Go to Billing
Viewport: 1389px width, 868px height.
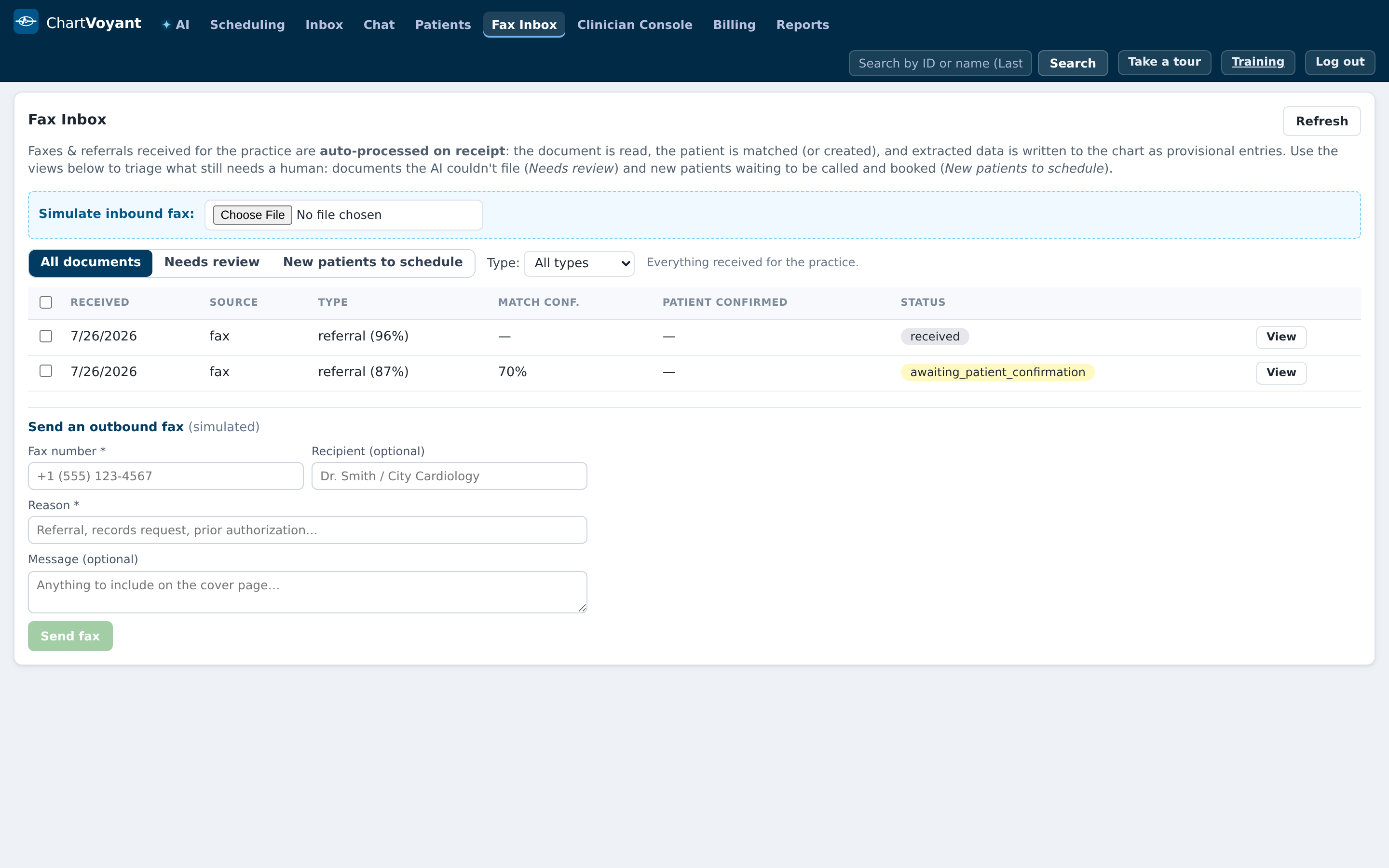coord(734,25)
